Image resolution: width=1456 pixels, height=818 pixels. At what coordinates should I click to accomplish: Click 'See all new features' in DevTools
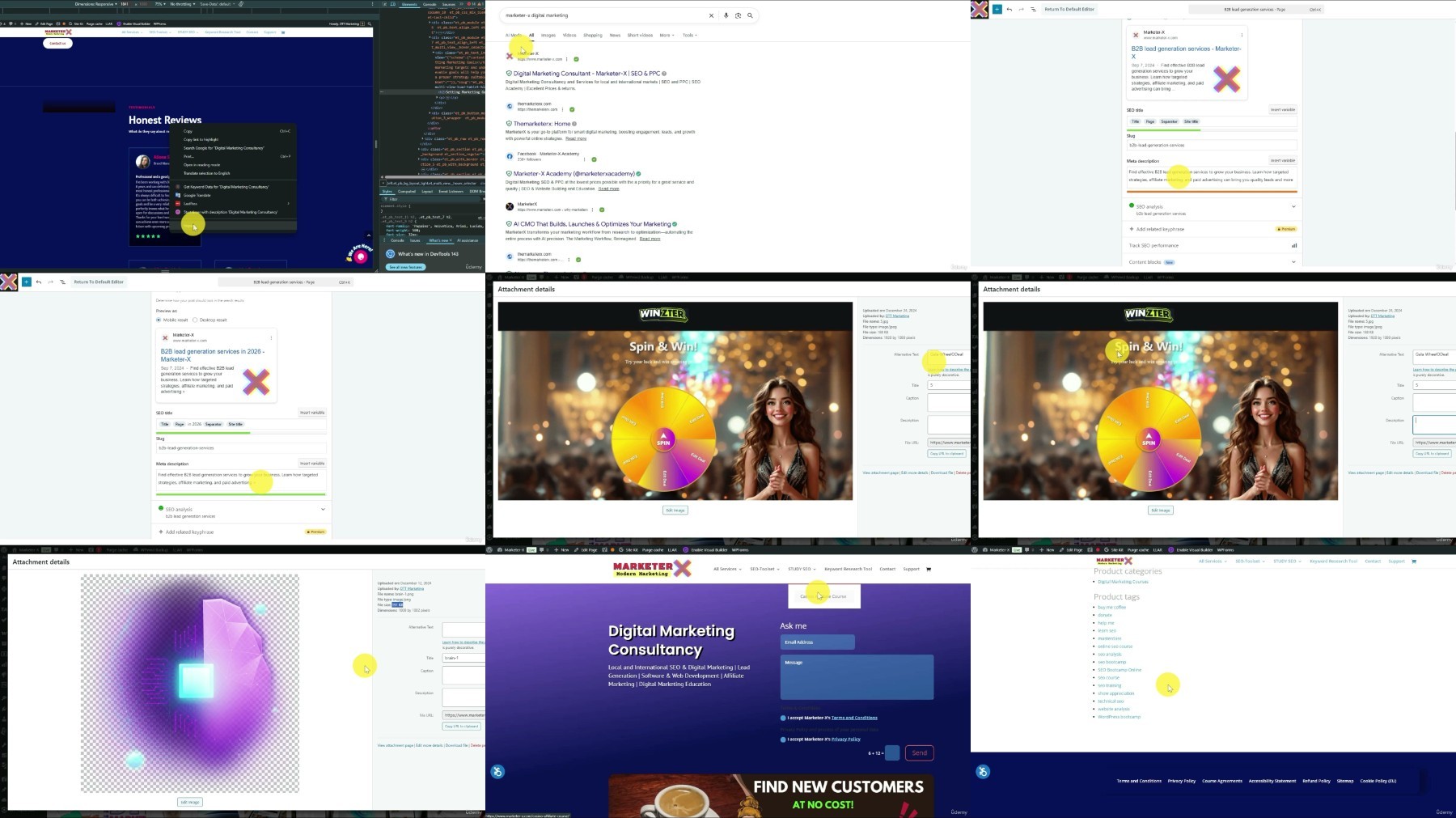405,267
